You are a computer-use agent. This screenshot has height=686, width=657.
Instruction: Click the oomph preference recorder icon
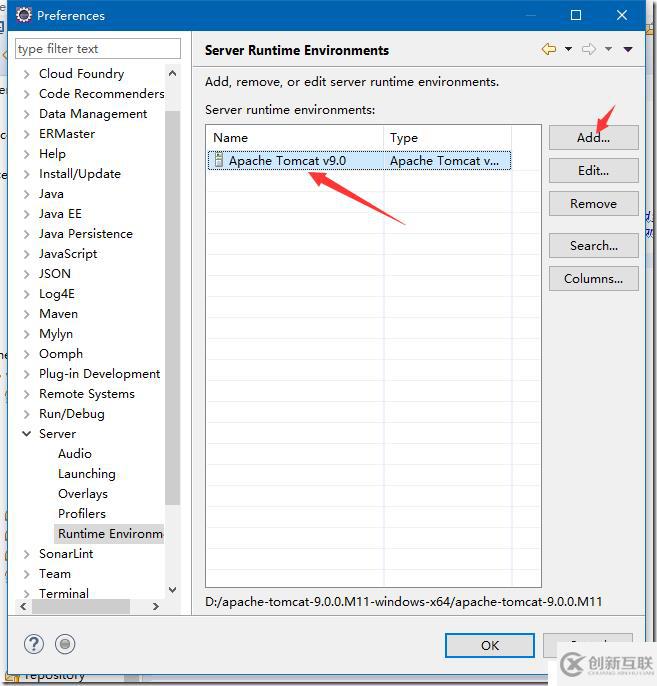coord(65,644)
